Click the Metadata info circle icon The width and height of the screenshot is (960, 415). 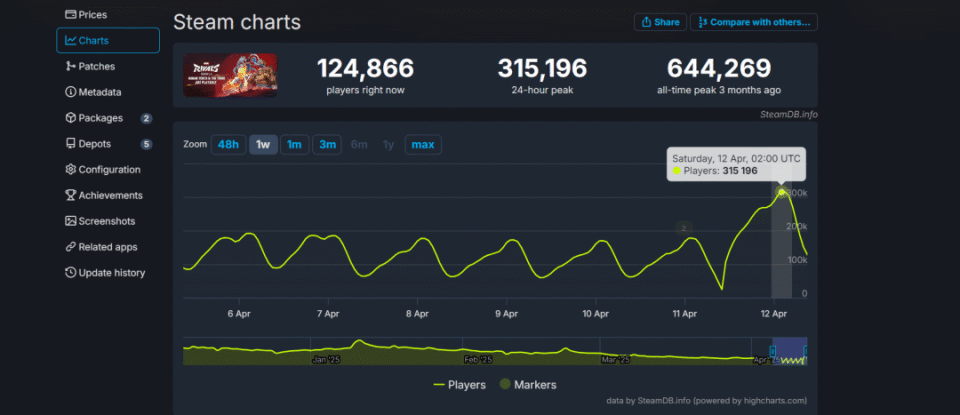coord(70,92)
